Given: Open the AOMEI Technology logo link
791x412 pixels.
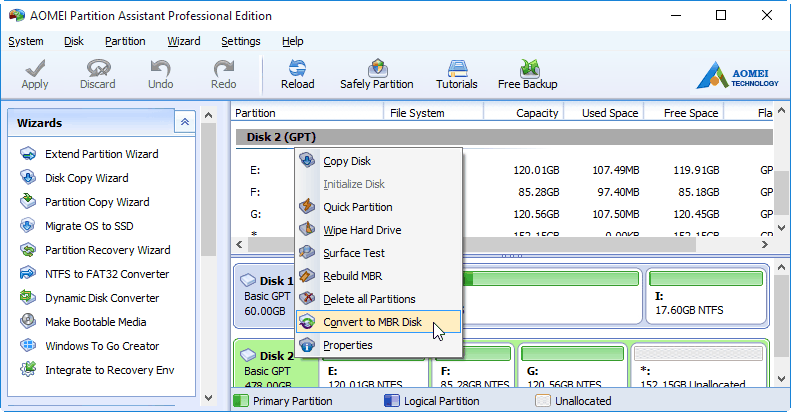Looking at the screenshot, I should point(737,76).
